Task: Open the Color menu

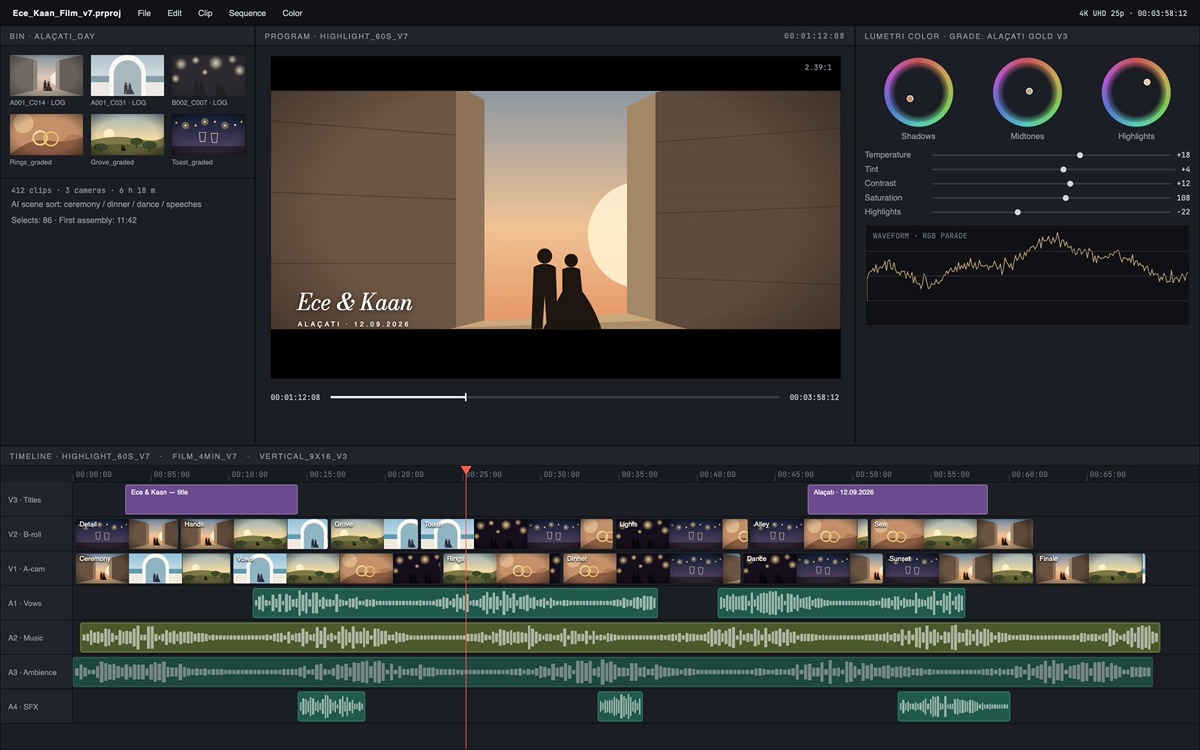Action: pyautogui.click(x=292, y=13)
